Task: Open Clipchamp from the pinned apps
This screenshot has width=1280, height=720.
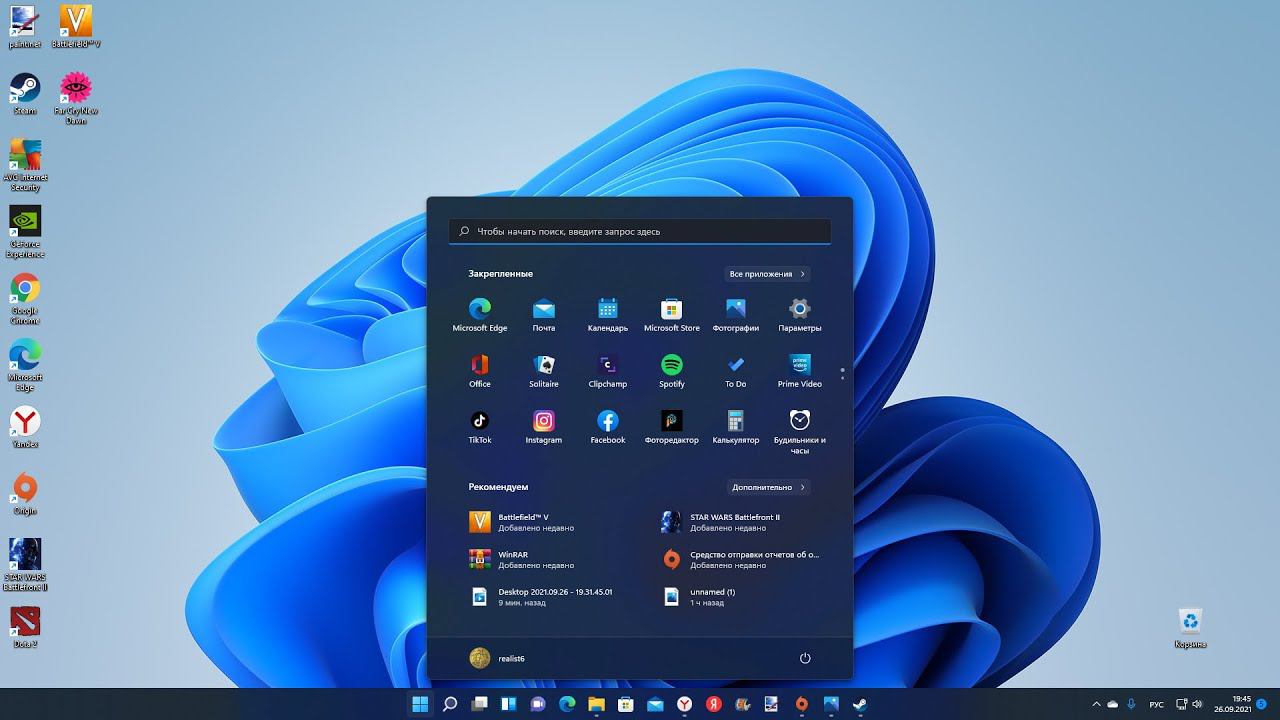Action: coord(608,370)
